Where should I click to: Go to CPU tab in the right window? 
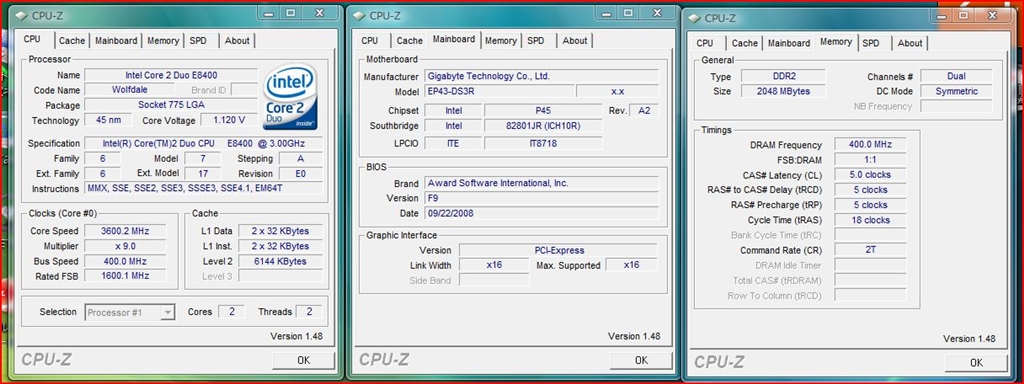point(705,43)
